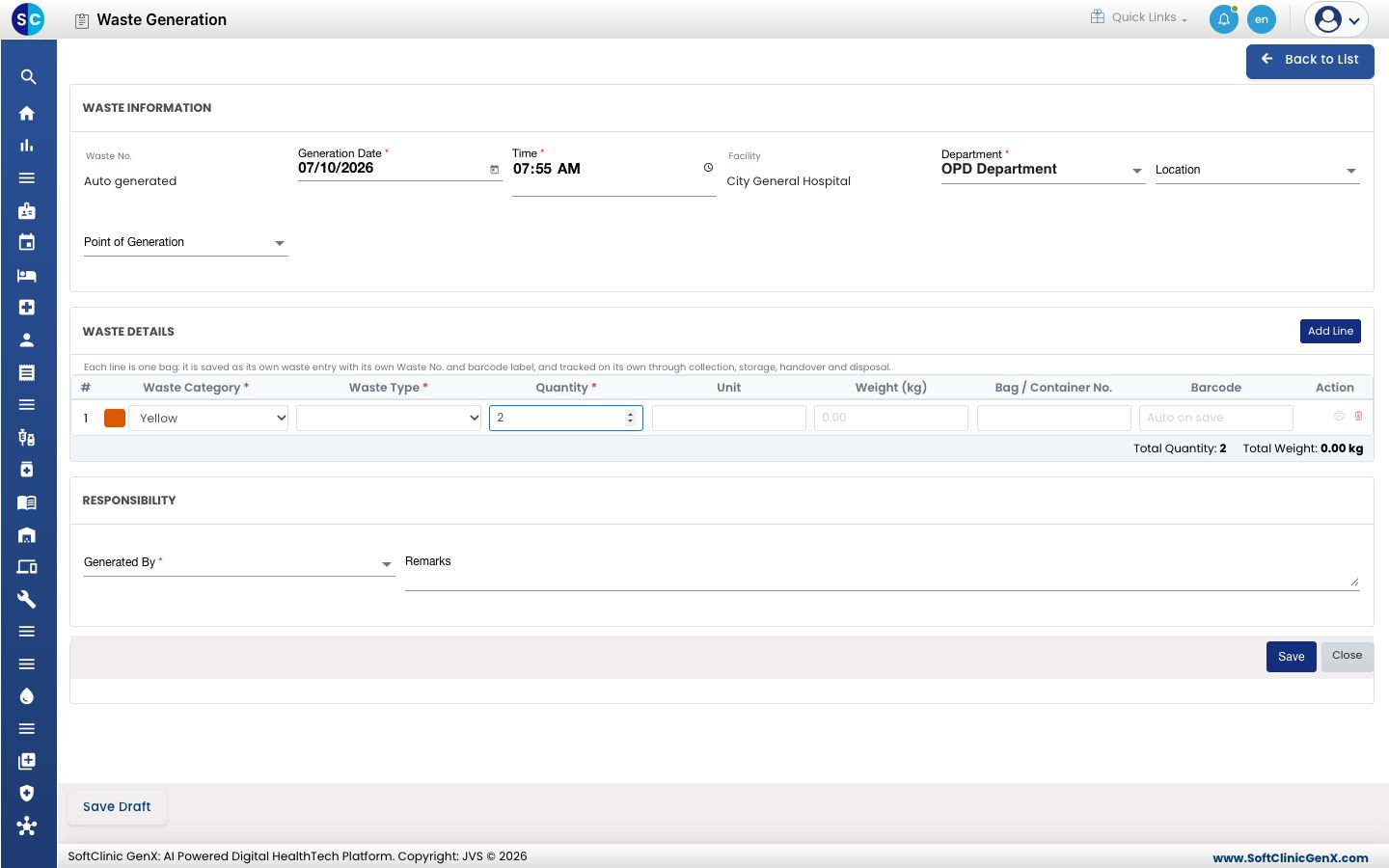The height and width of the screenshot is (868, 1389).
Task: Click the Close button
Action: tap(1347, 656)
